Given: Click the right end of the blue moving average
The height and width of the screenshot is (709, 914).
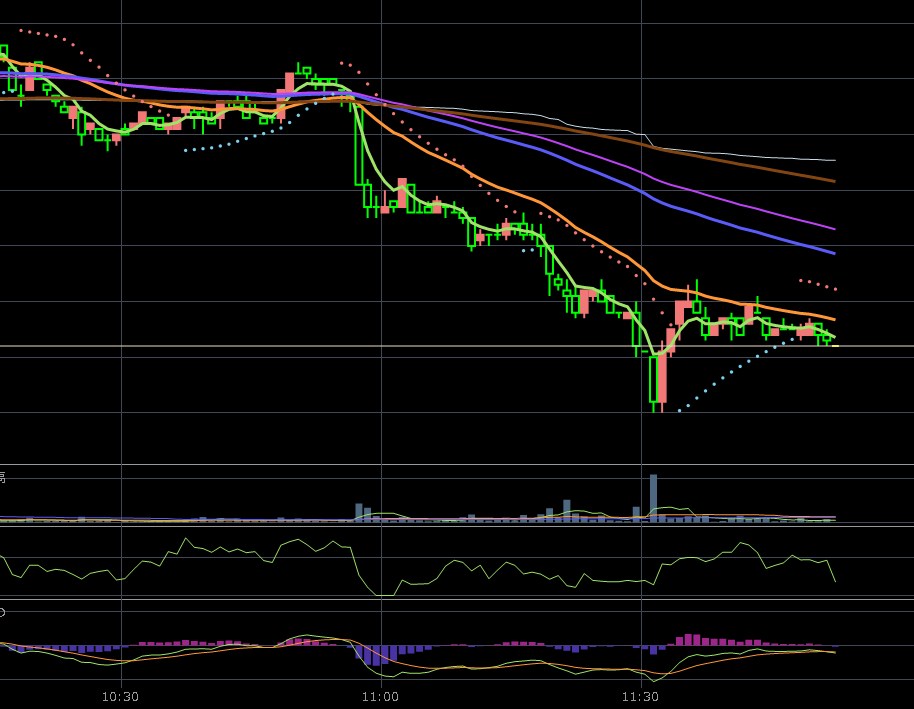Looking at the screenshot, I should (832, 253).
